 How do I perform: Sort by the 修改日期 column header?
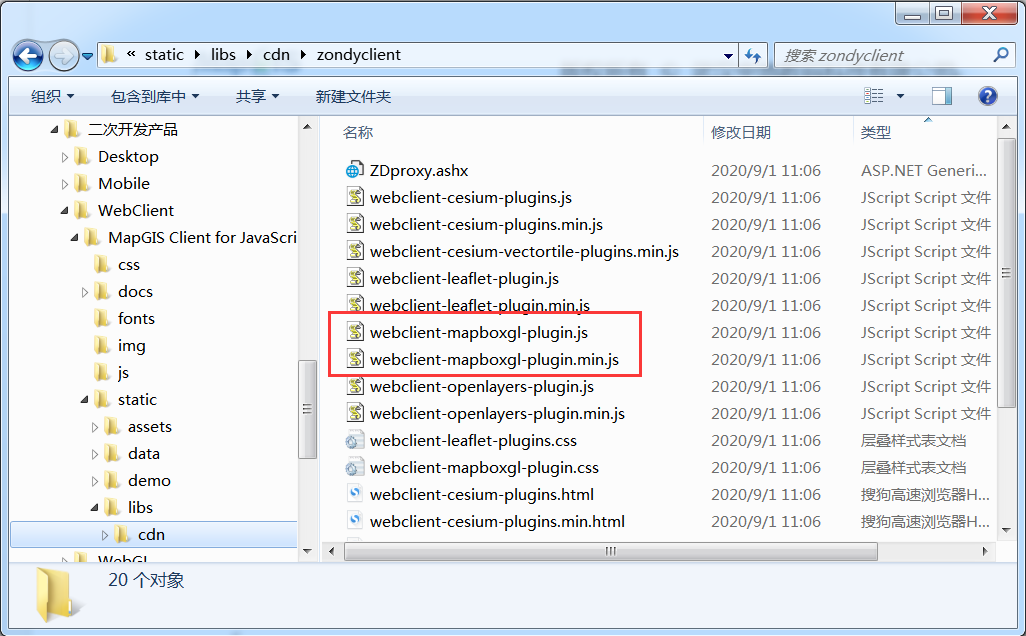pos(741,133)
